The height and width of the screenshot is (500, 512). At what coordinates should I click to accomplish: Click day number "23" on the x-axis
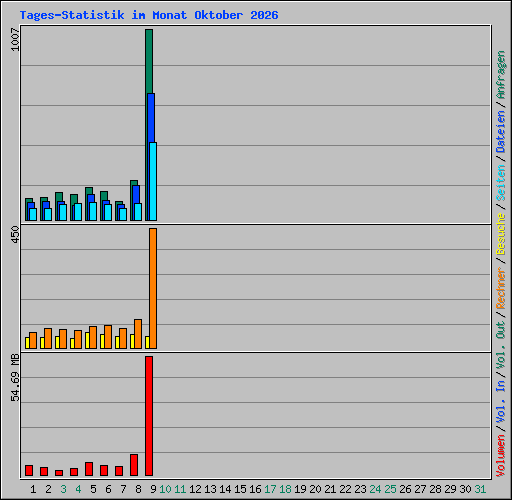point(360,489)
